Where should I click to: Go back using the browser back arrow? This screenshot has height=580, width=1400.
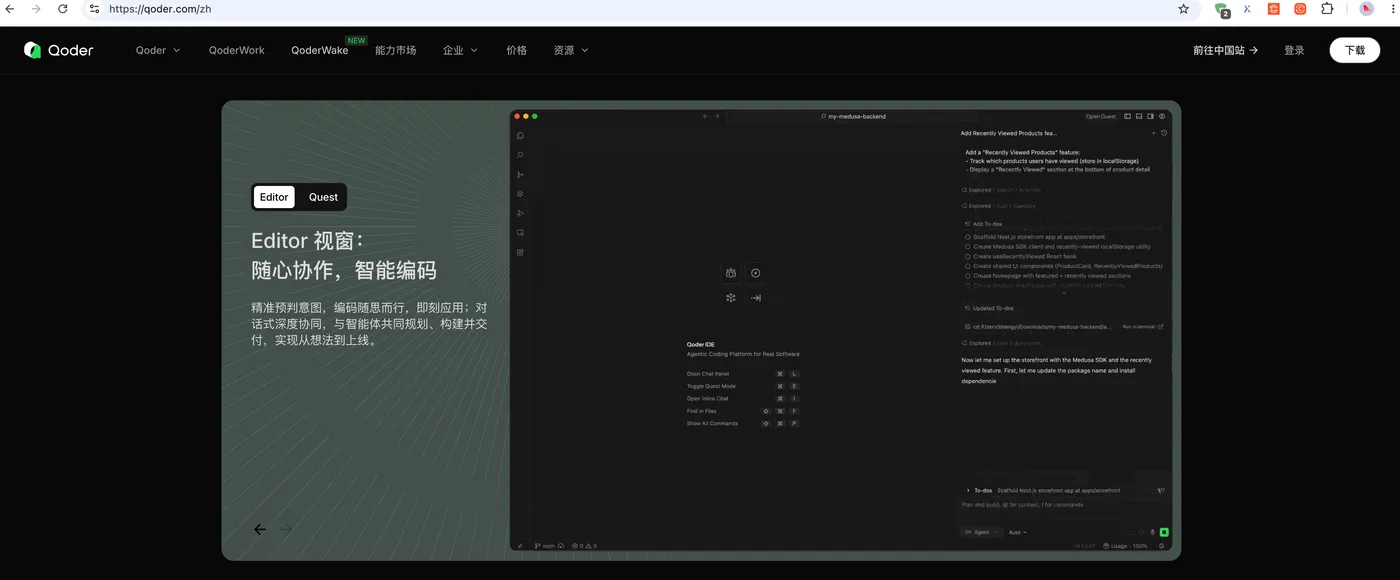coord(11,9)
